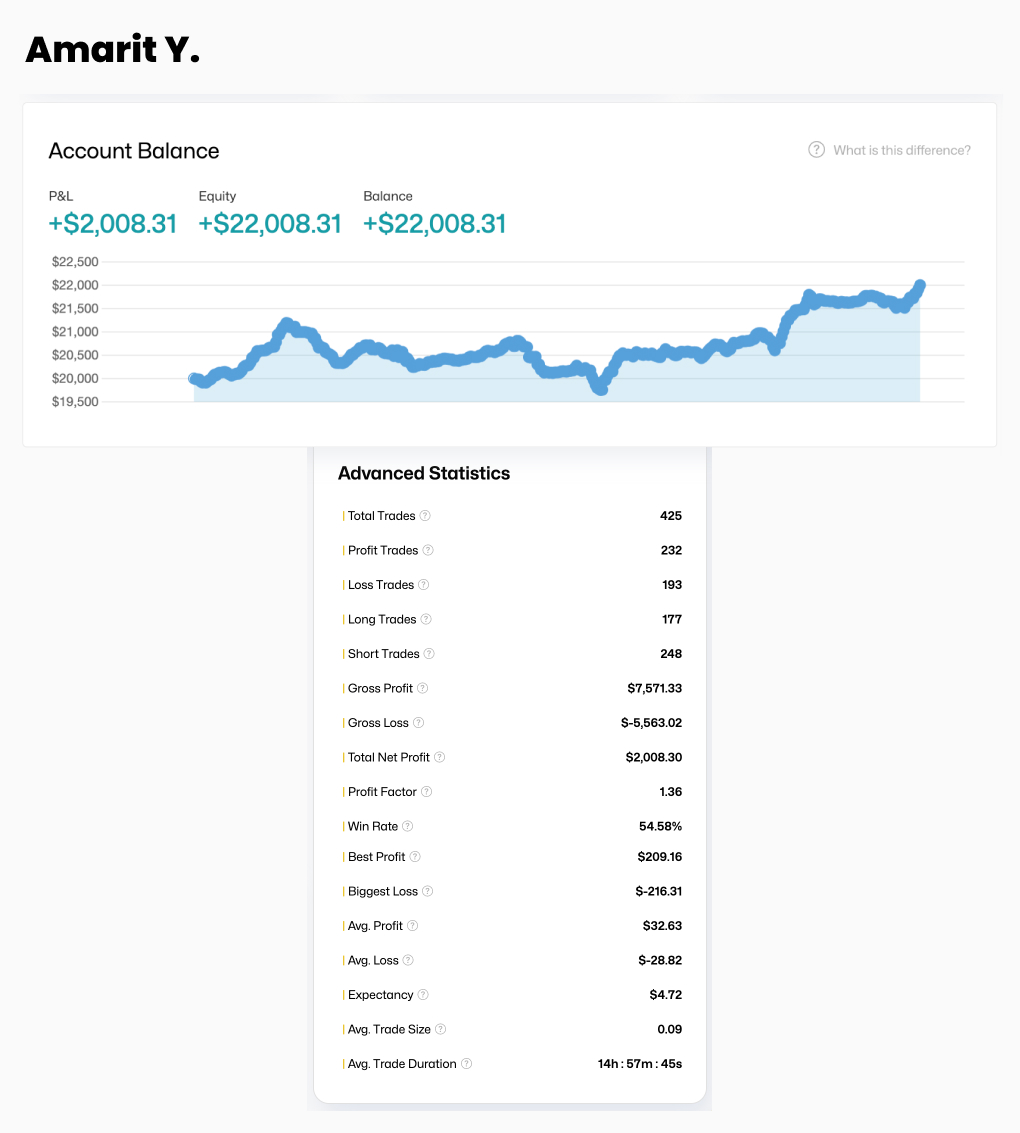The height and width of the screenshot is (1133, 1020).
Task: Click the help icon beside Expectancy
Action: coord(423,995)
